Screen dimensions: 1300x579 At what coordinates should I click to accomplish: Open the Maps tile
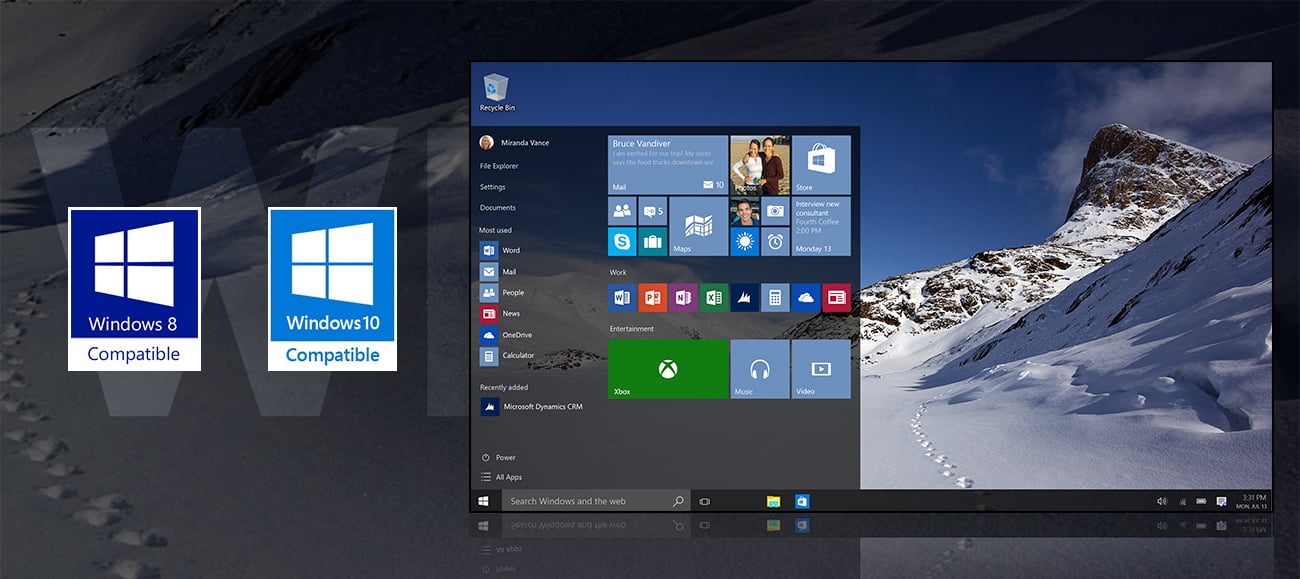[x=698, y=226]
